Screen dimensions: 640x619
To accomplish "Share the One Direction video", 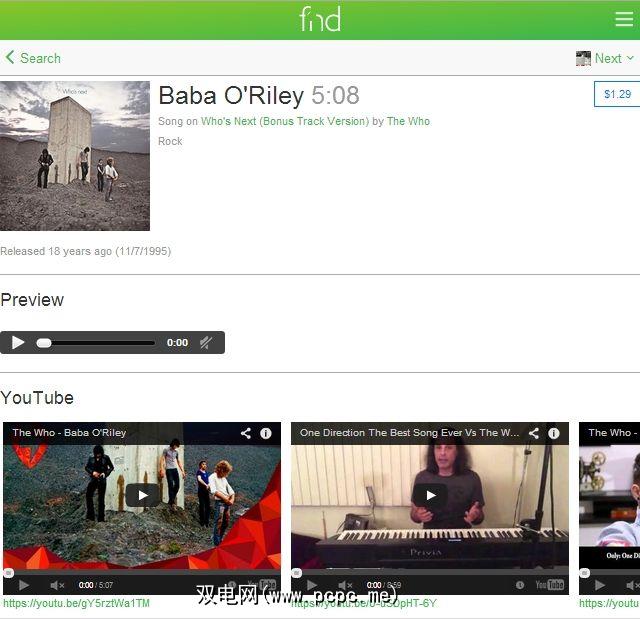I will pyautogui.click(x=533, y=433).
